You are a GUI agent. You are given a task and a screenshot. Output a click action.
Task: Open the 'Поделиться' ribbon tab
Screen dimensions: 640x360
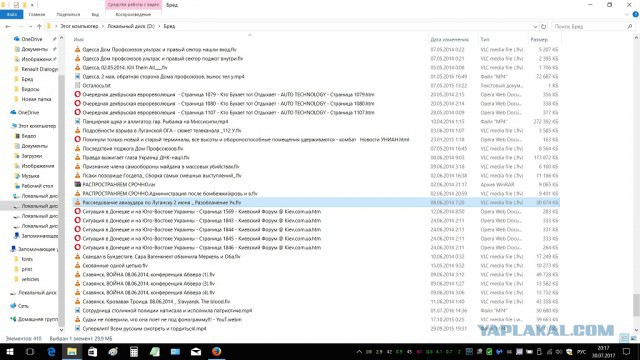point(68,14)
